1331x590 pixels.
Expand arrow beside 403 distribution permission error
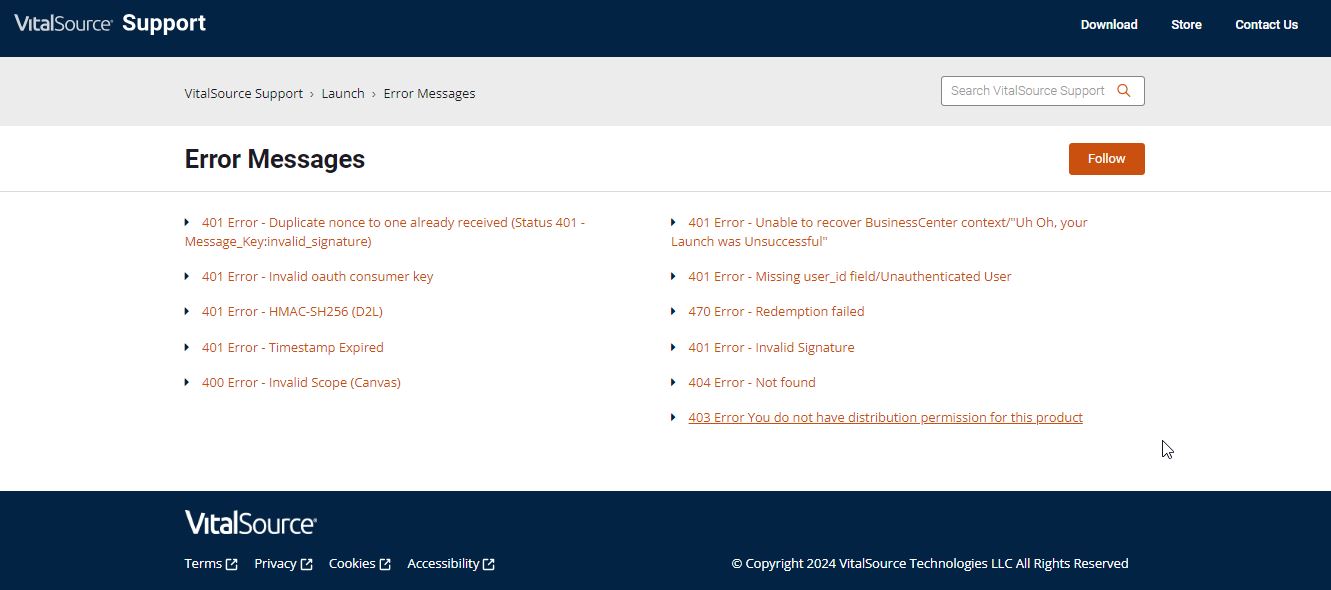point(673,417)
